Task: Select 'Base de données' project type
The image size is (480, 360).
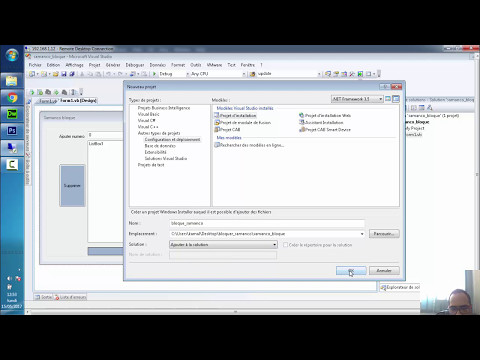Action: (160, 146)
